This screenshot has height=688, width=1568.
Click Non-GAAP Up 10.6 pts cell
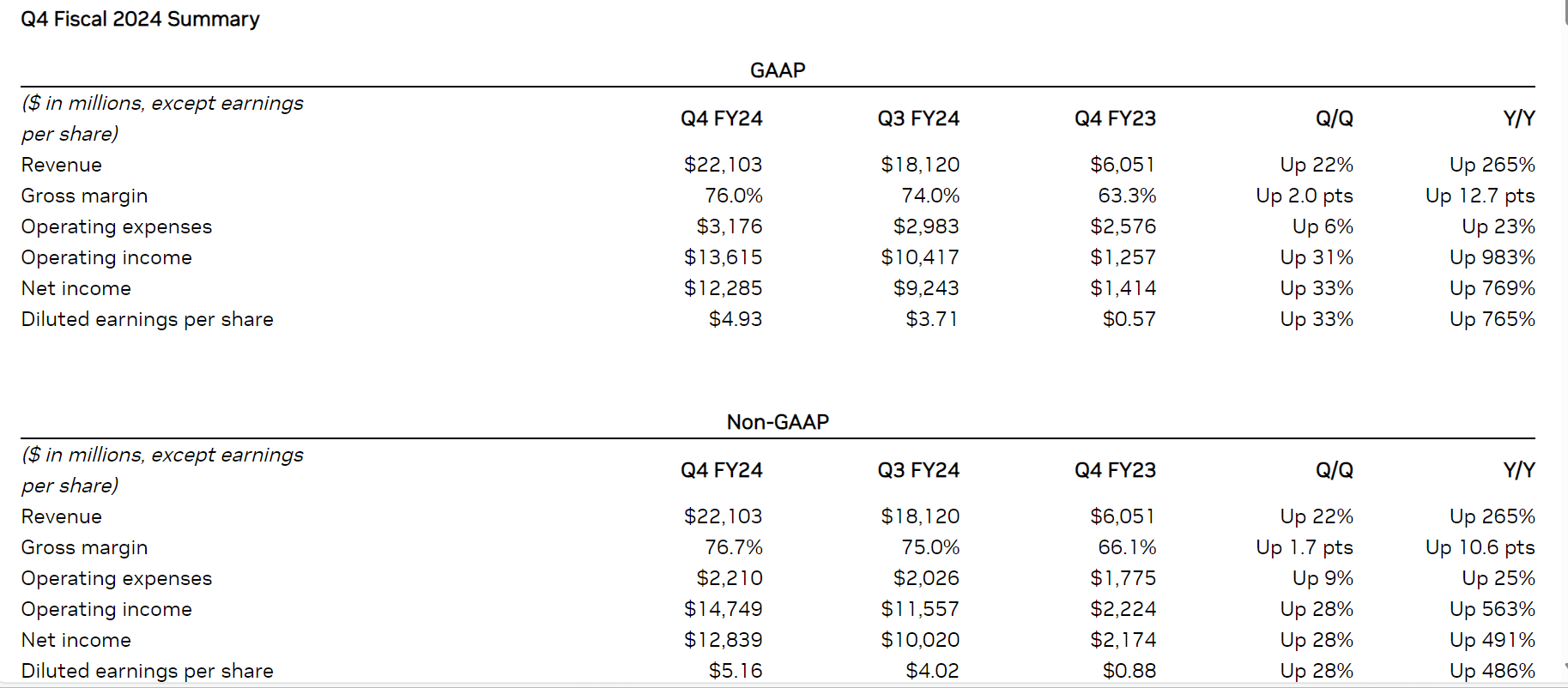(x=1480, y=547)
